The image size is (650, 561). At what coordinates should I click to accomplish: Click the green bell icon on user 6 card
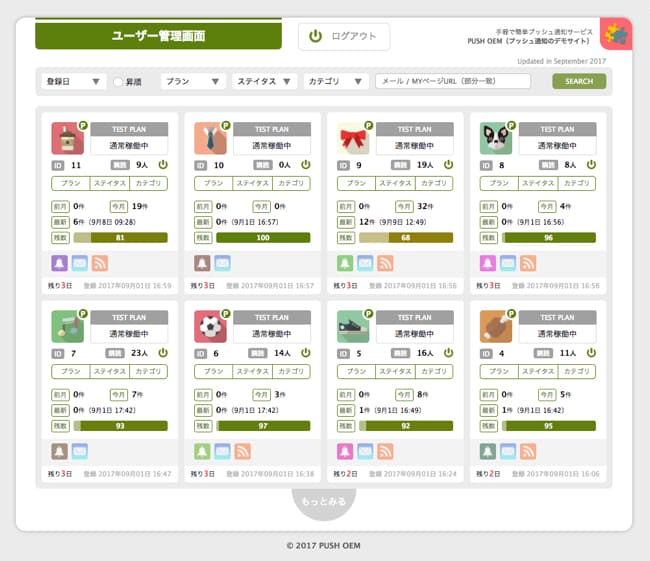pyautogui.click(x=202, y=451)
